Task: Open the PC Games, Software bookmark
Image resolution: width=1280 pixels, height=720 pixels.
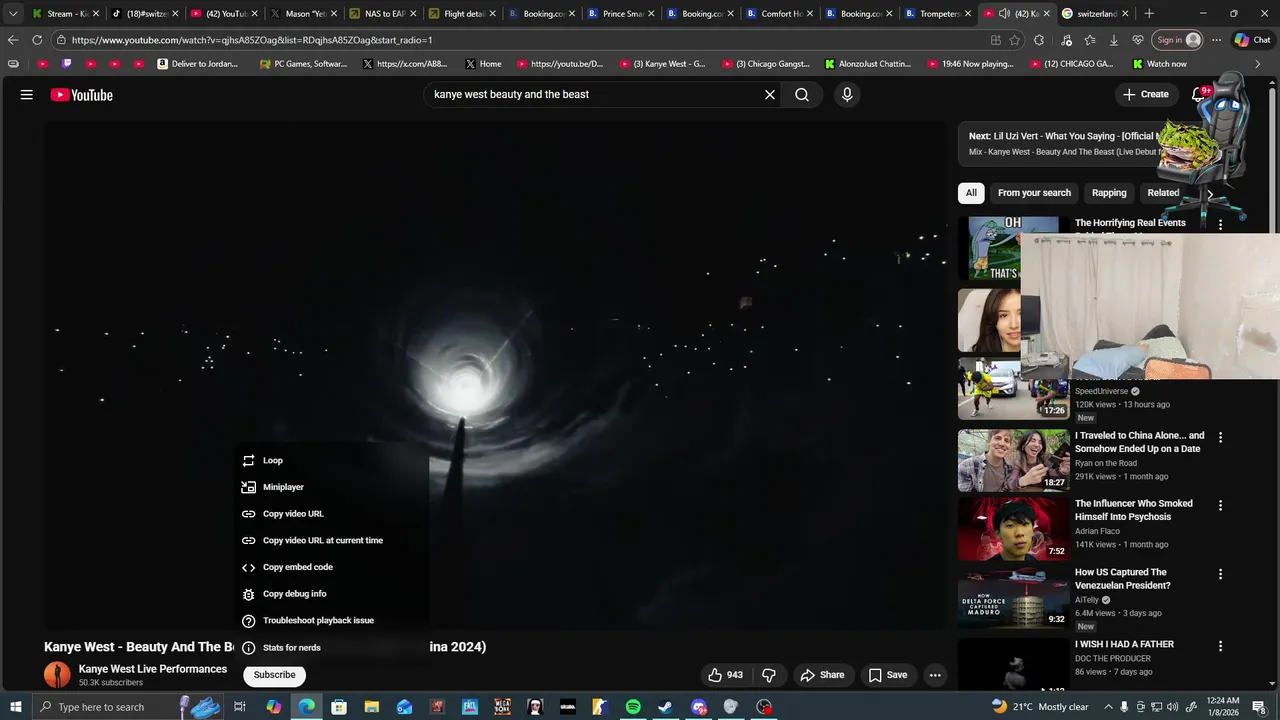Action: point(303,64)
